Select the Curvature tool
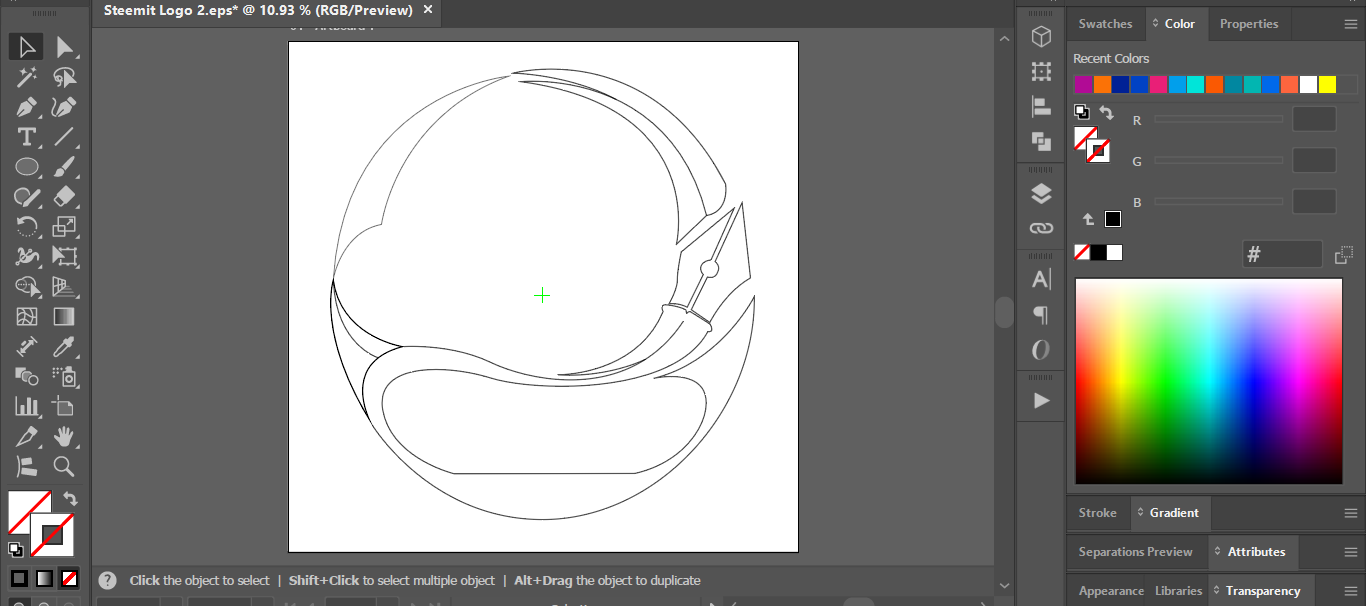 pyautogui.click(x=65, y=107)
